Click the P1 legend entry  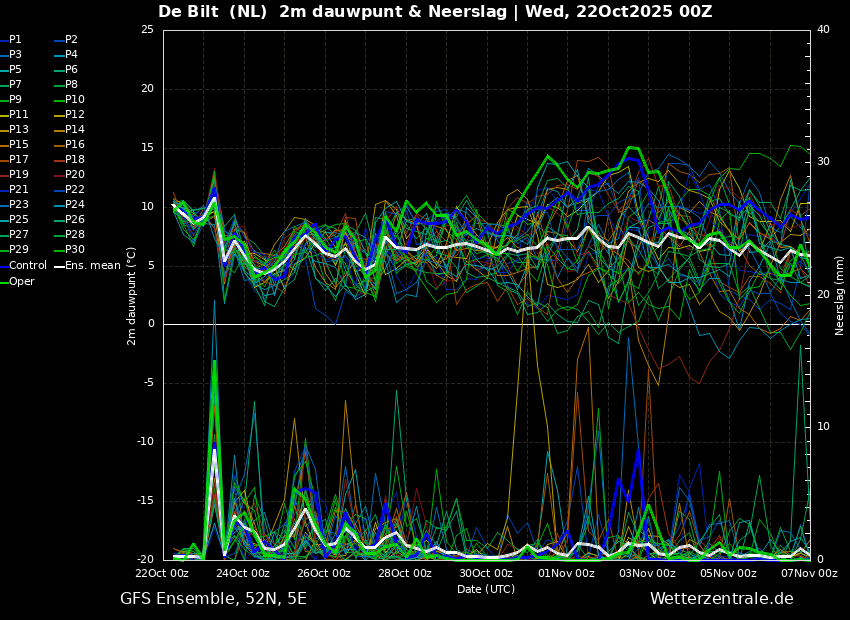15,40
